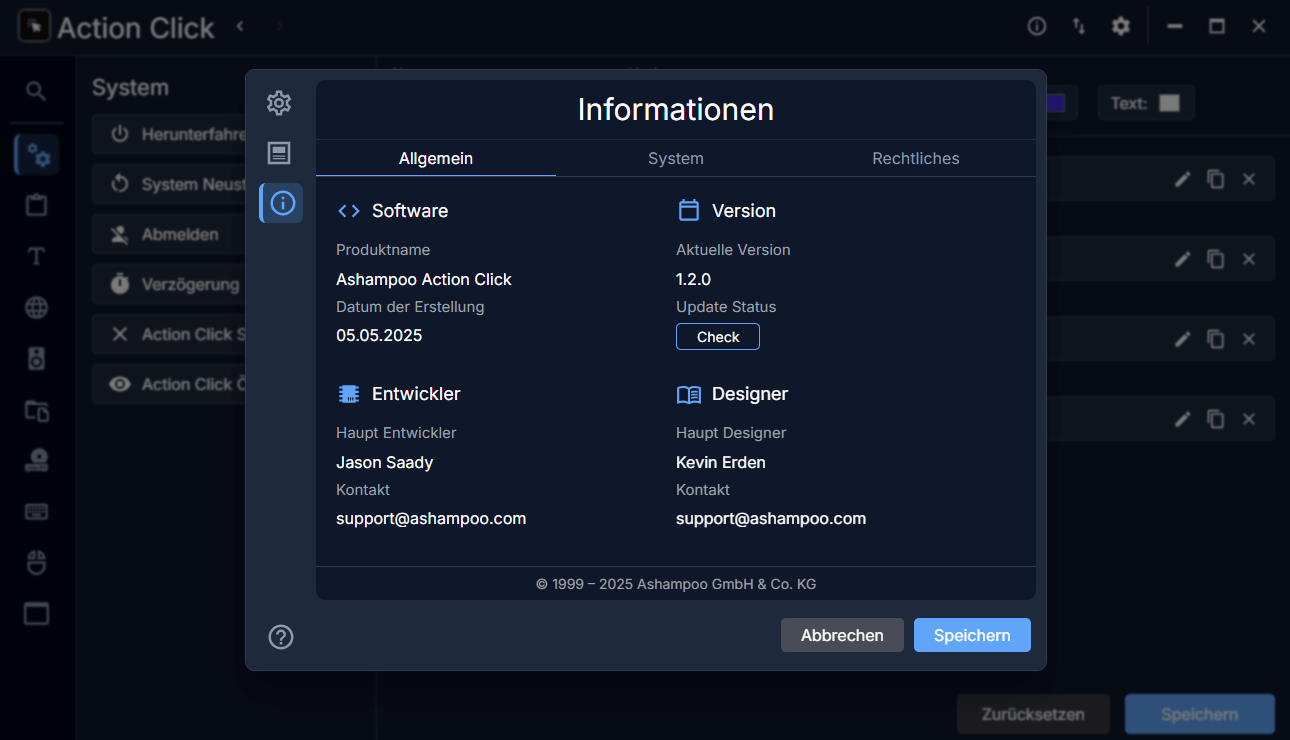Click the name Kevin Erden
This screenshot has height=740, width=1290.
pyautogui.click(x=721, y=462)
